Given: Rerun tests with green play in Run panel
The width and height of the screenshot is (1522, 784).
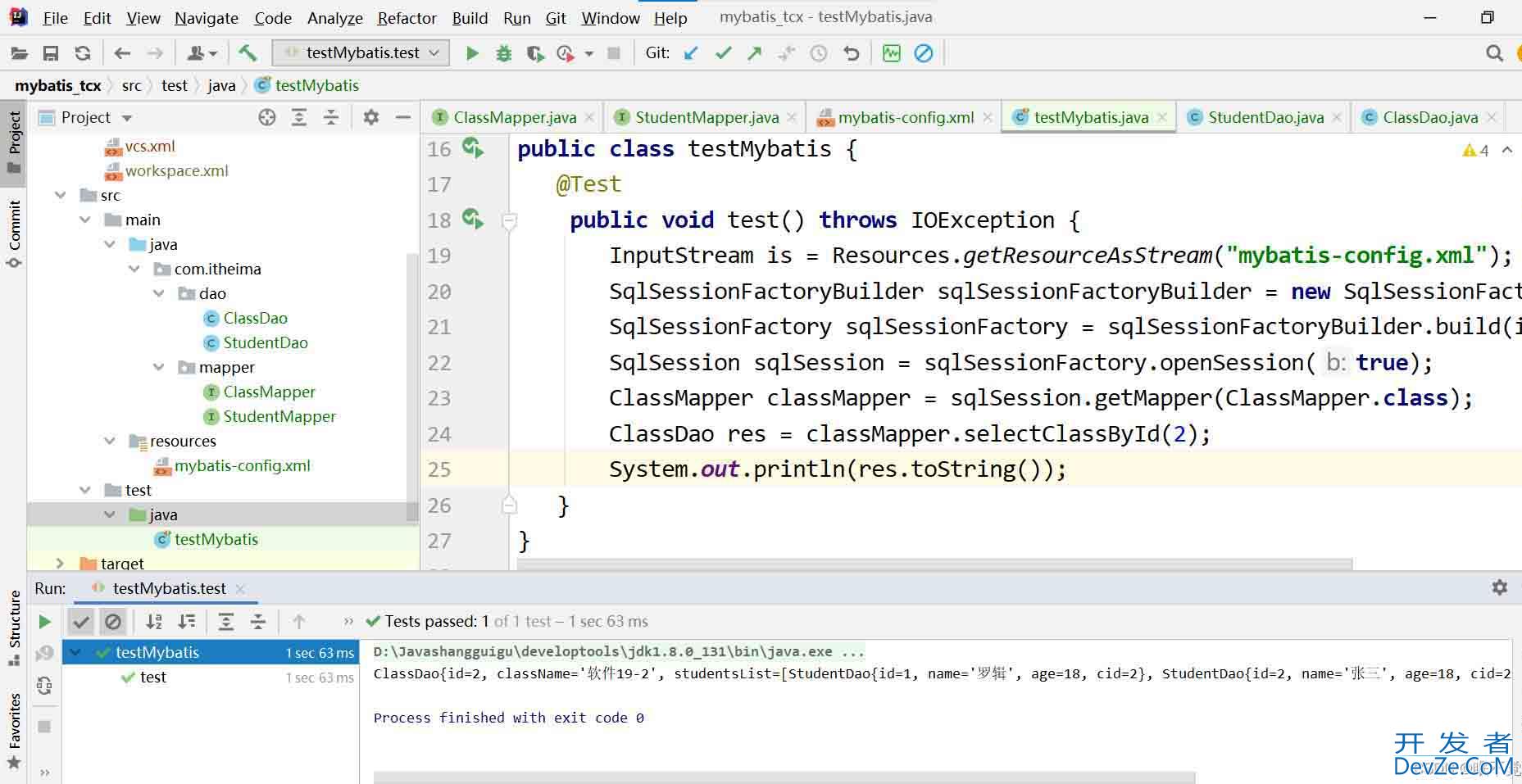Looking at the screenshot, I should 45,622.
